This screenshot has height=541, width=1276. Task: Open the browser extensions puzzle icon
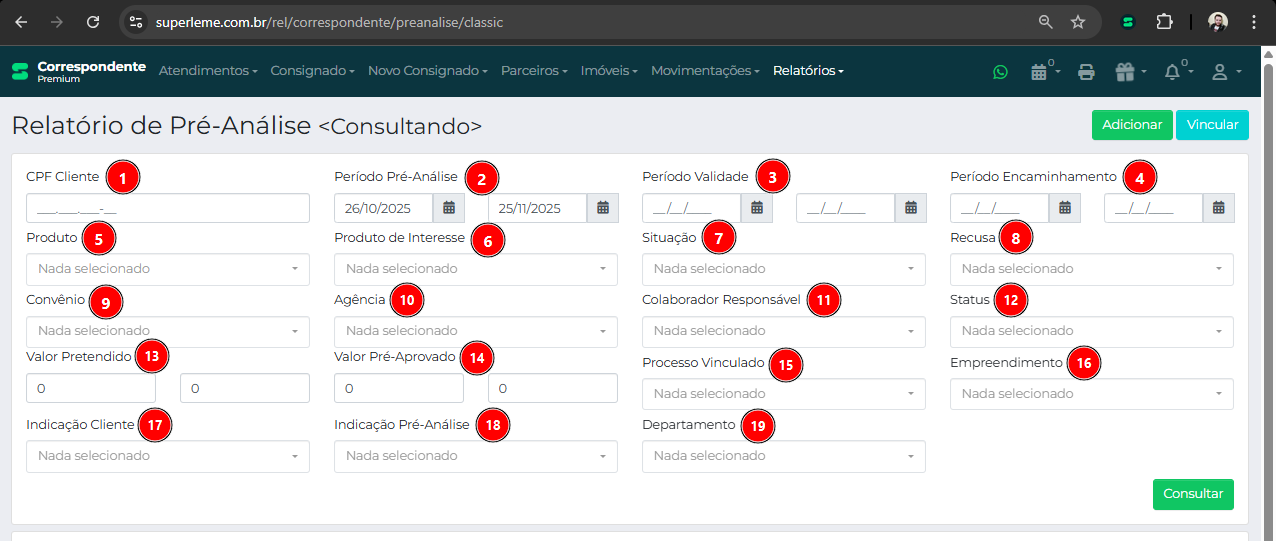pyautogui.click(x=1164, y=21)
